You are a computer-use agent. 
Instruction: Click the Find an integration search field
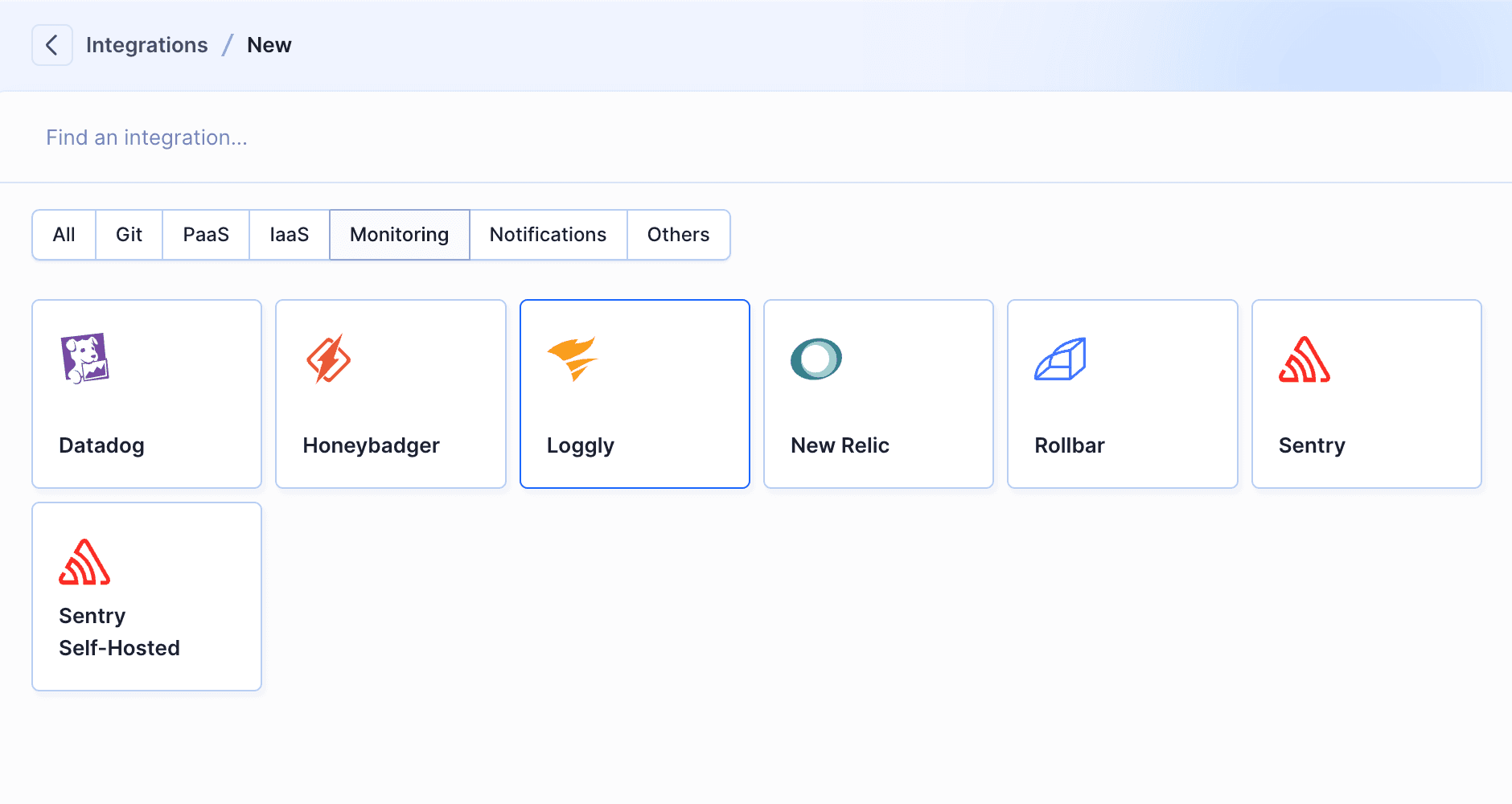pos(756,137)
